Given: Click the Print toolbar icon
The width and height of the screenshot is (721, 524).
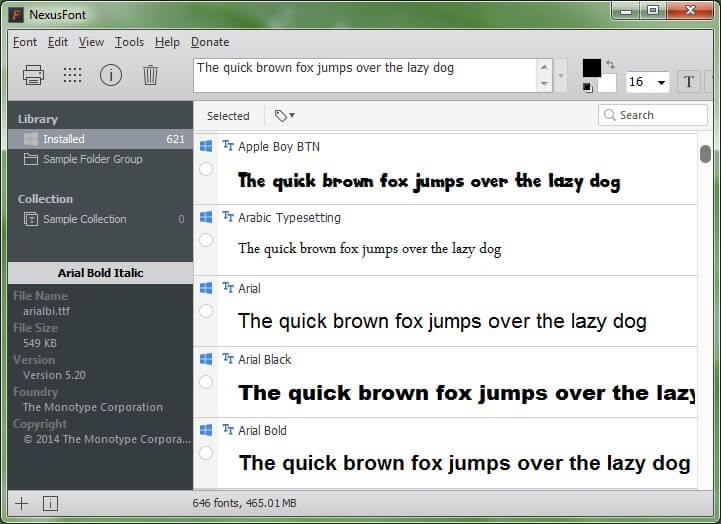Looking at the screenshot, I should pos(34,74).
